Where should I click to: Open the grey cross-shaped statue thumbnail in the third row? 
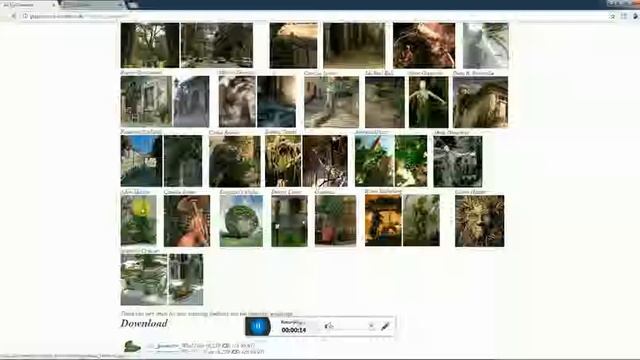tap(458, 162)
